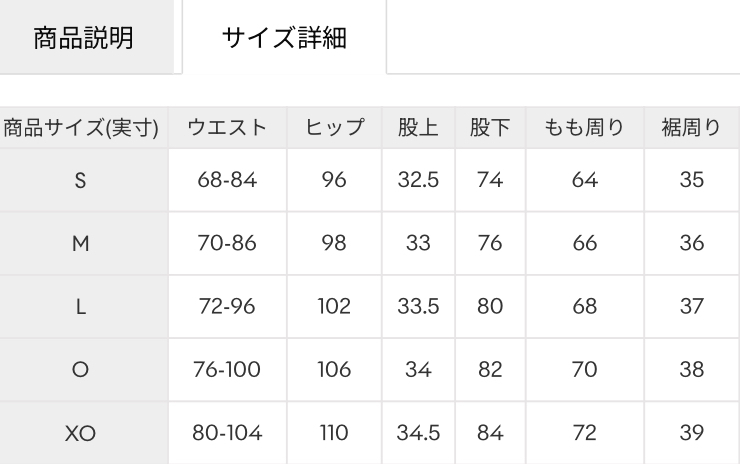Click the hem value 39
Screen dimensions: 740x464
coord(692,433)
